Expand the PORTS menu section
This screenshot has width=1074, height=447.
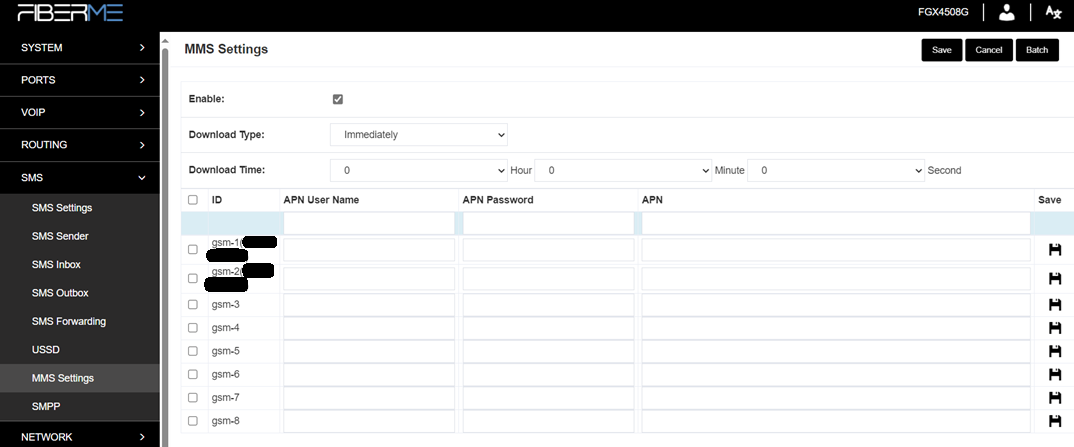click(79, 80)
